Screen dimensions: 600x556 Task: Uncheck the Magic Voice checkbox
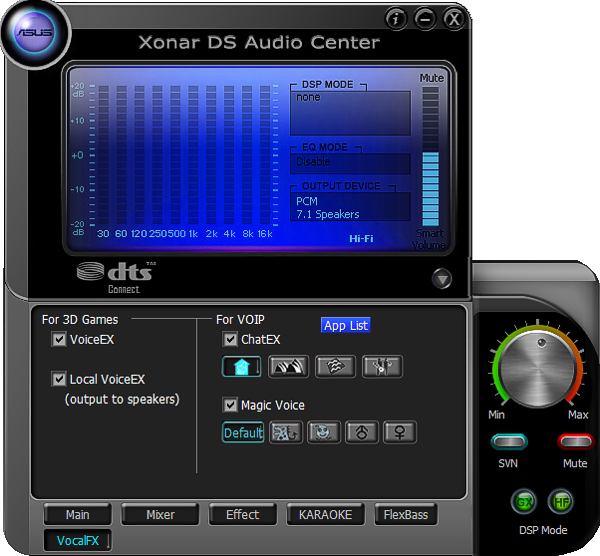click(x=230, y=405)
